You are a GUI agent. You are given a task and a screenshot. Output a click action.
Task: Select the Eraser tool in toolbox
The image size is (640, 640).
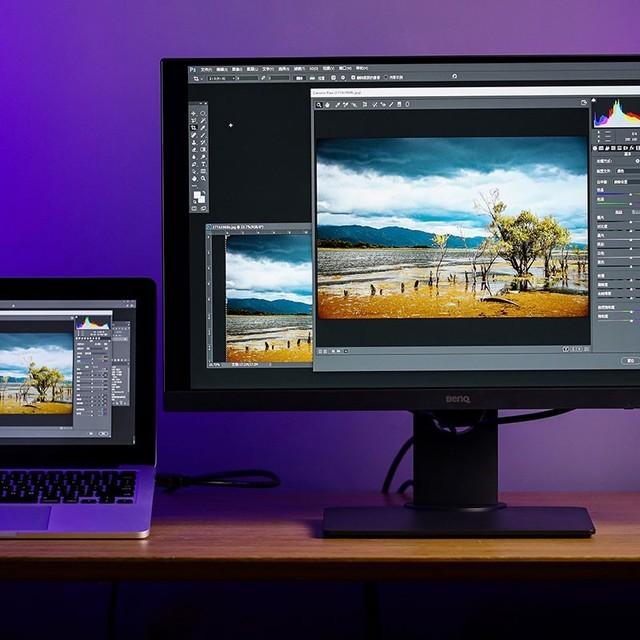click(193, 149)
